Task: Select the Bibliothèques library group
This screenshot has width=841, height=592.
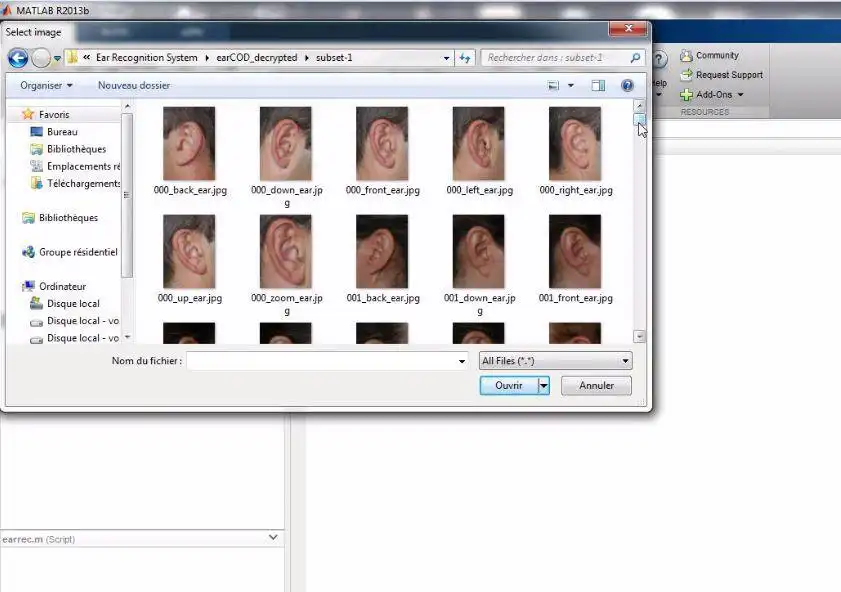Action: [x=68, y=218]
